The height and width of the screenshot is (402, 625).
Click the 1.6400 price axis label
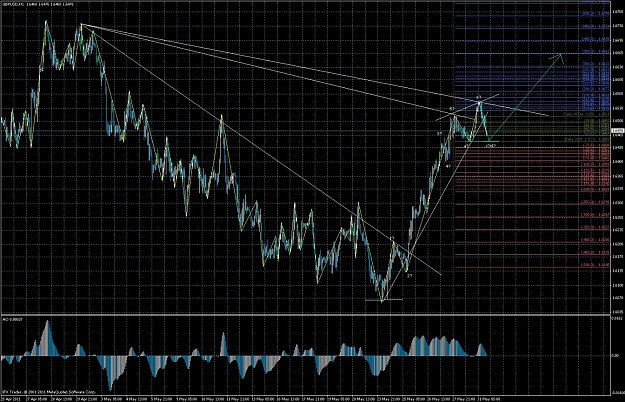[x=617, y=161]
